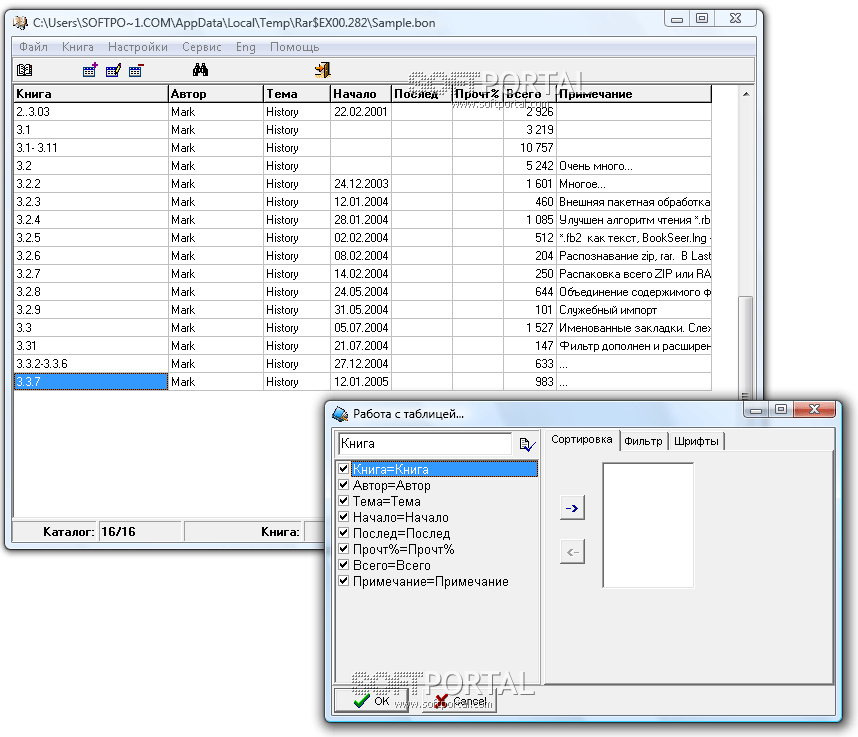This screenshot has height=737, width=858.
Task: Click the Начало column header
Action: (x=361, y=94)
